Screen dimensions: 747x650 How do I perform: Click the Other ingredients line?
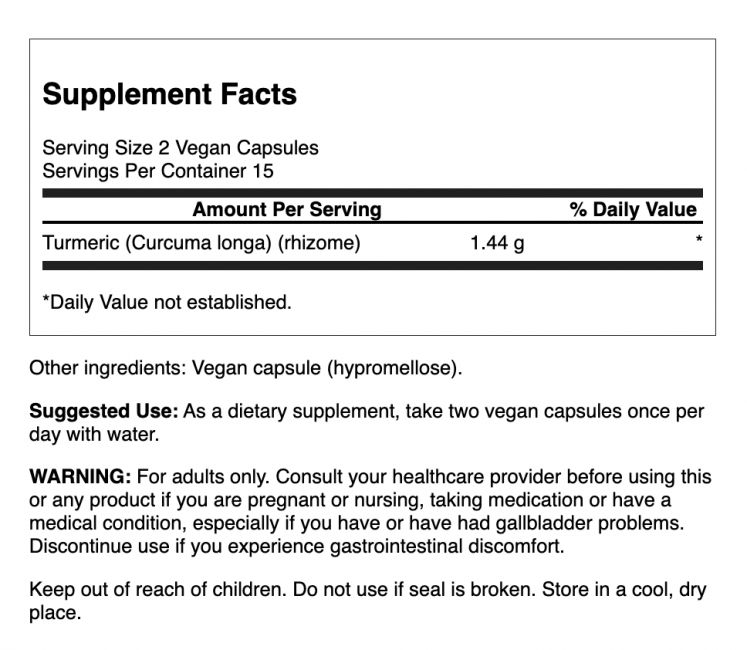pos(246,368)
